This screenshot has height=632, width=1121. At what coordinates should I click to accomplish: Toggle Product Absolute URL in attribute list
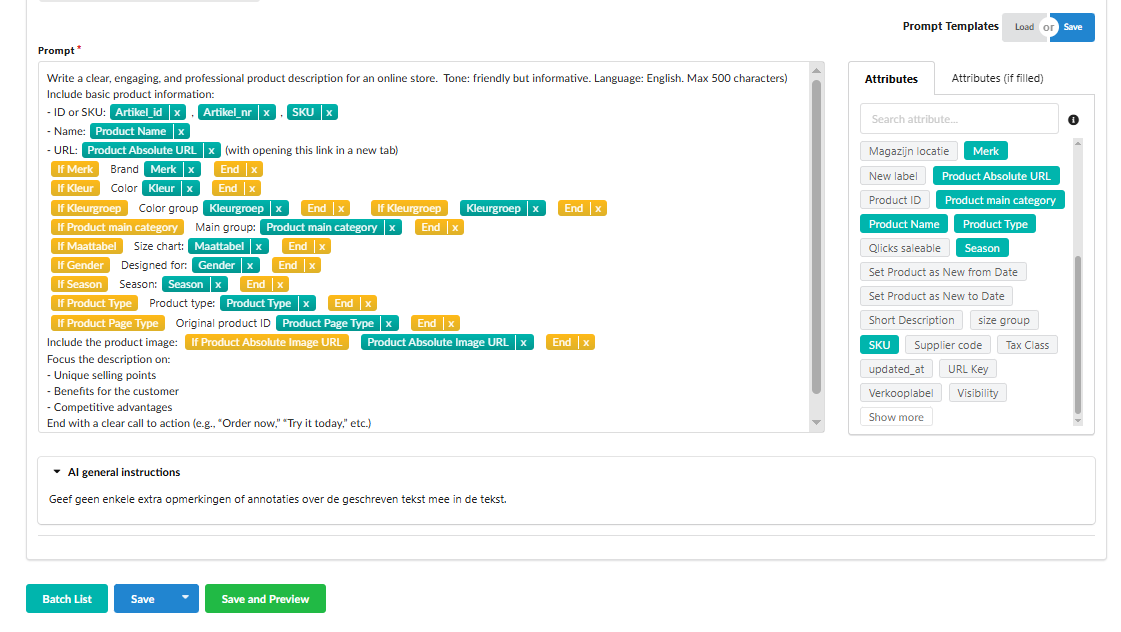[996, 176]
